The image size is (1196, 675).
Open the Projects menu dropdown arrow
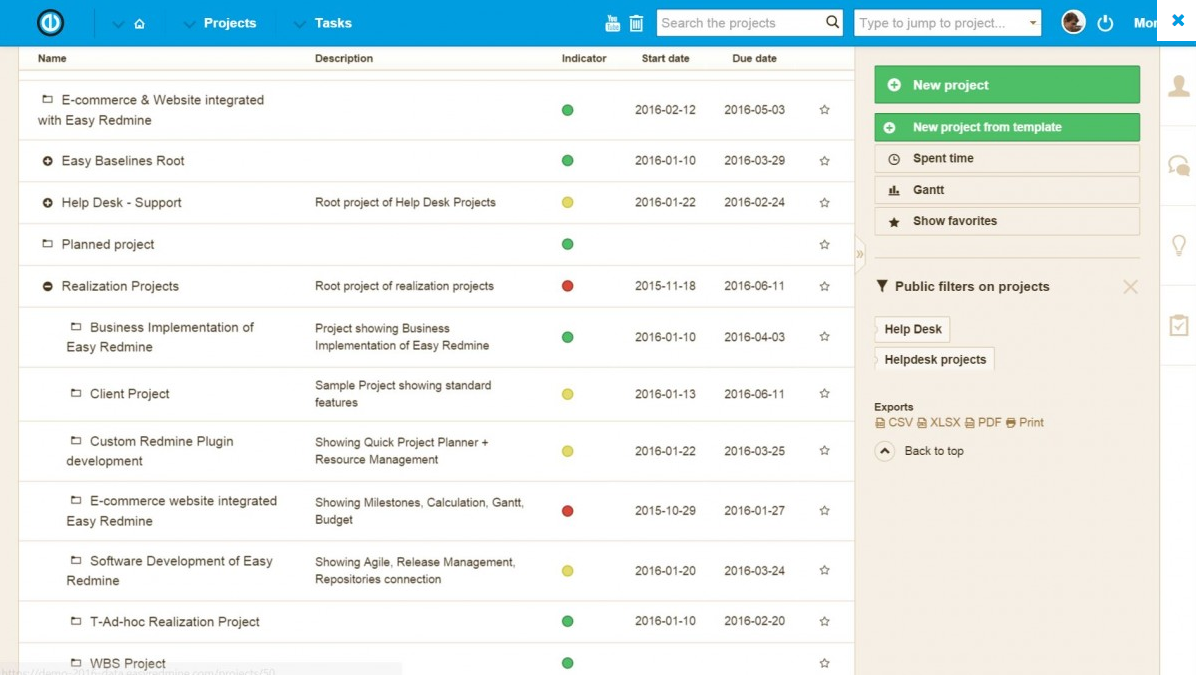pyautogui.click(x=189, y=24)
